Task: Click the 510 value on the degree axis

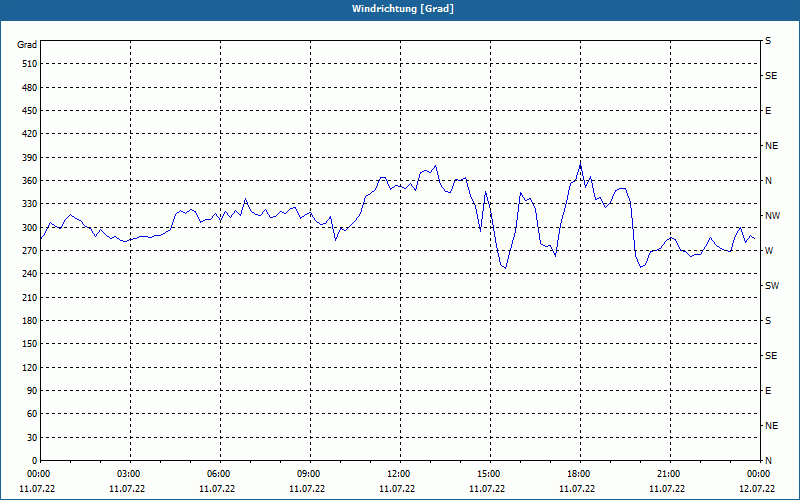Action: click(x=30, y=64)
